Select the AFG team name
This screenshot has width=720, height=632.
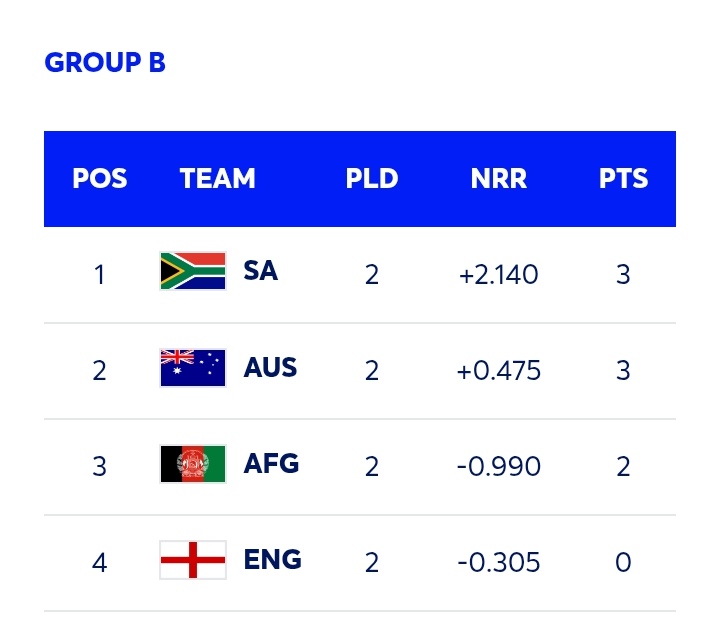tap(271, 463)
